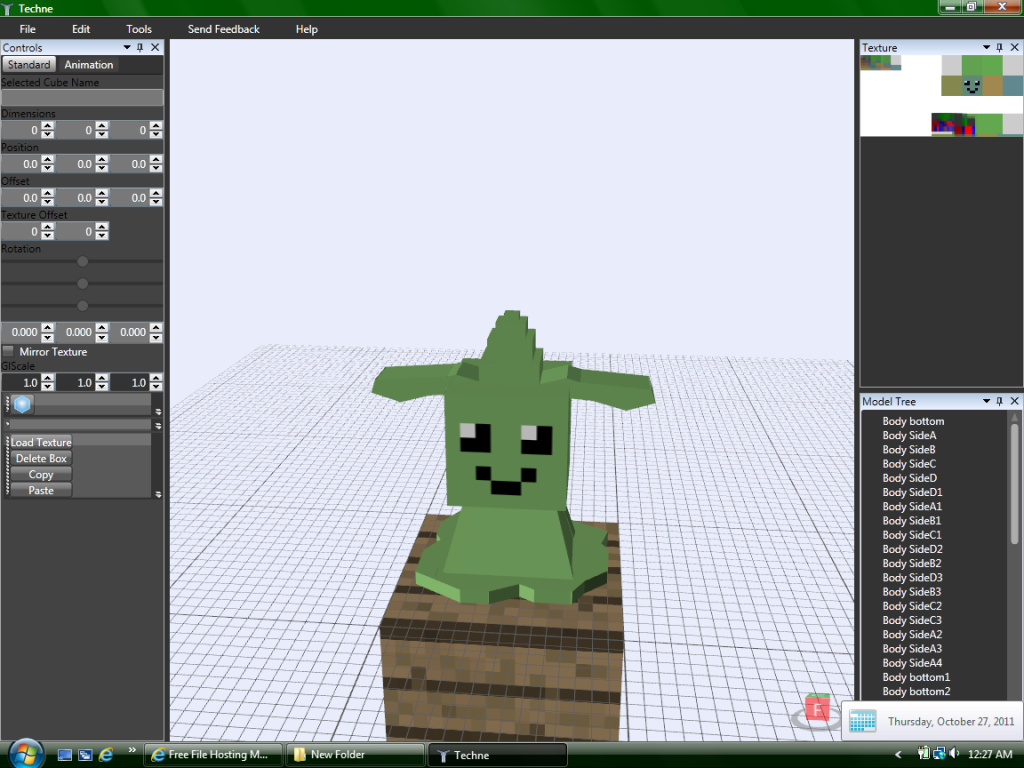Switch to the Standard tab
Screen dimensions: 1024x768
pos(29,65)
